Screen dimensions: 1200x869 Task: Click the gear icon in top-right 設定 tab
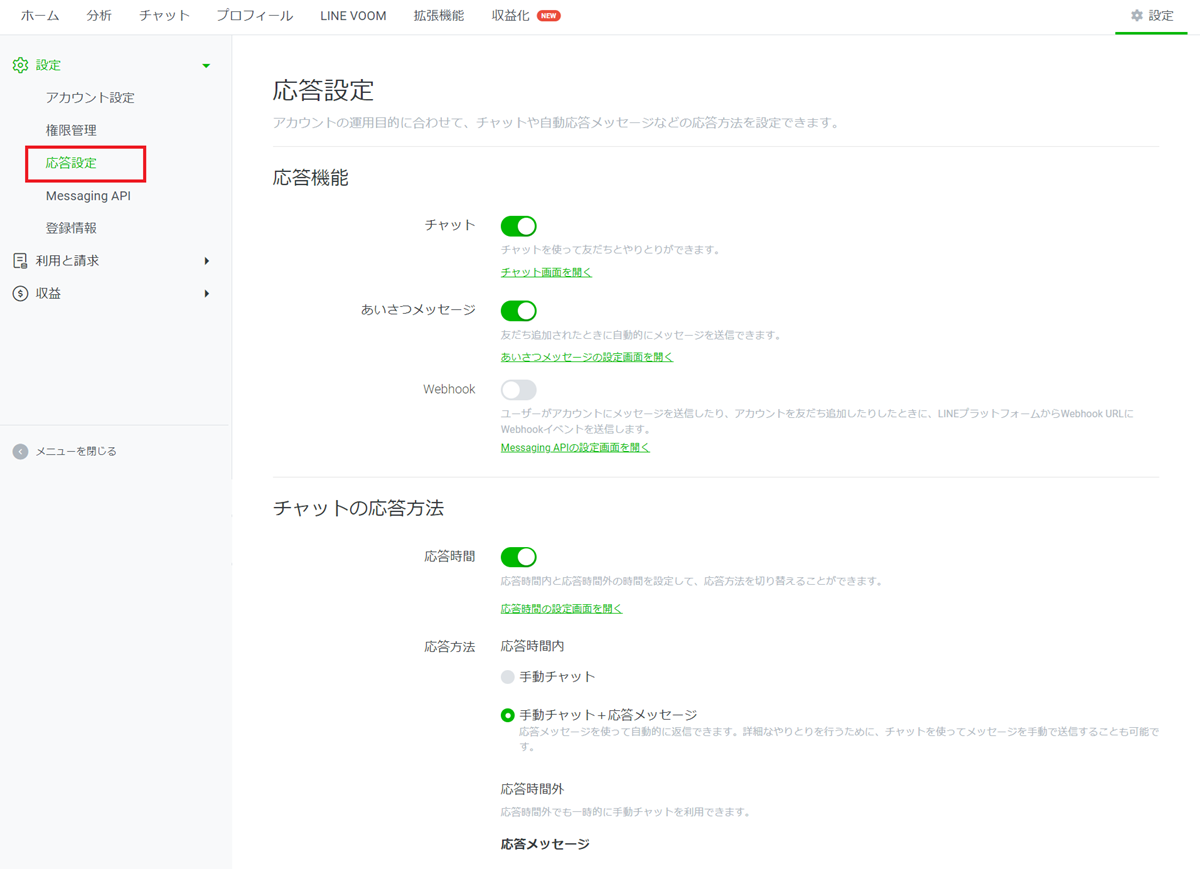1136,16
